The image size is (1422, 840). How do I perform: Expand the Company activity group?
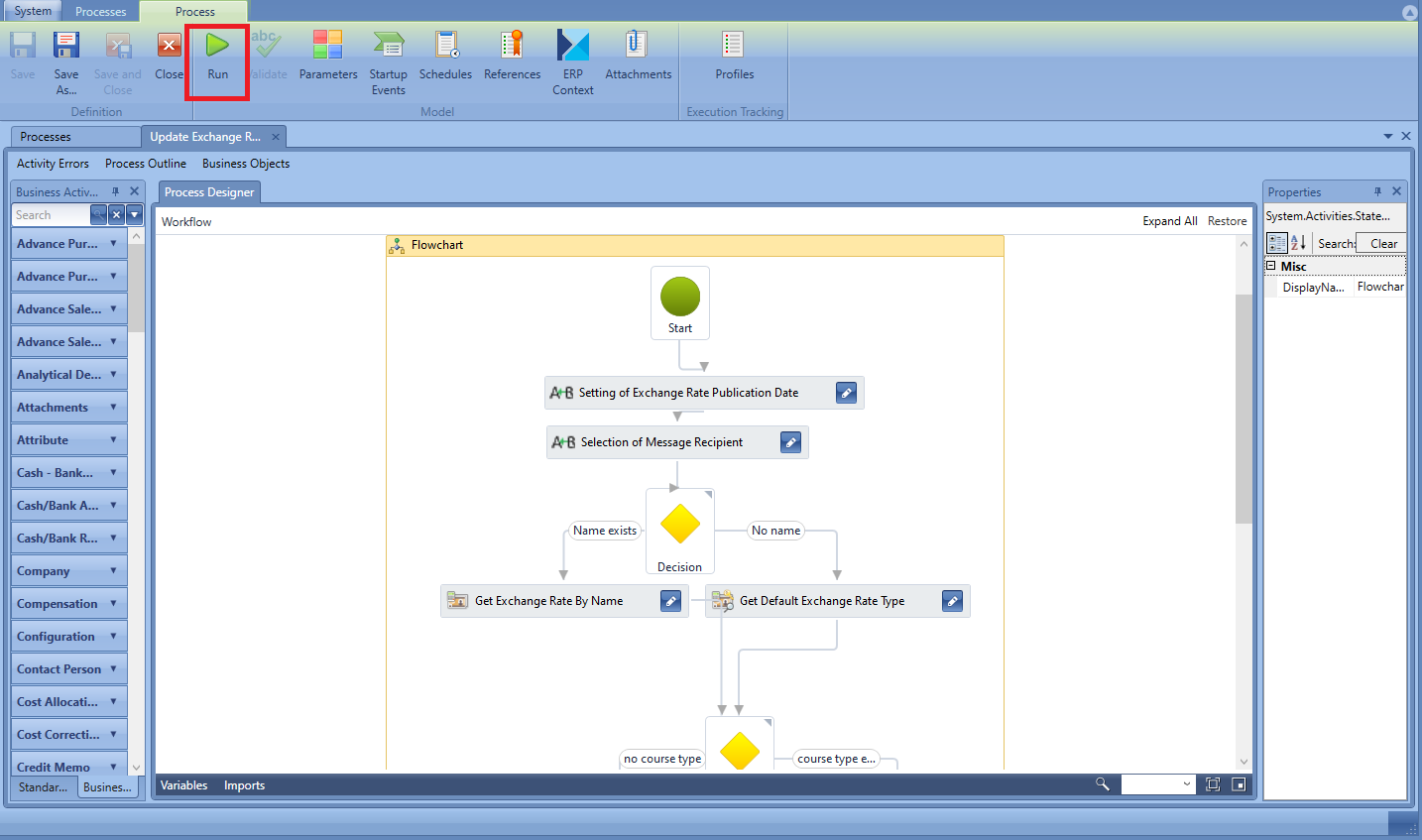(113, 570)
